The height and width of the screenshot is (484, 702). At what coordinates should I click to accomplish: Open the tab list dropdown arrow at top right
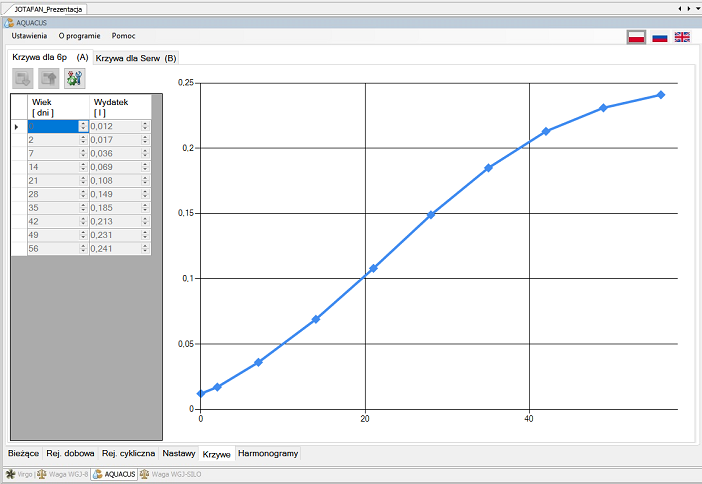point(685,8)
